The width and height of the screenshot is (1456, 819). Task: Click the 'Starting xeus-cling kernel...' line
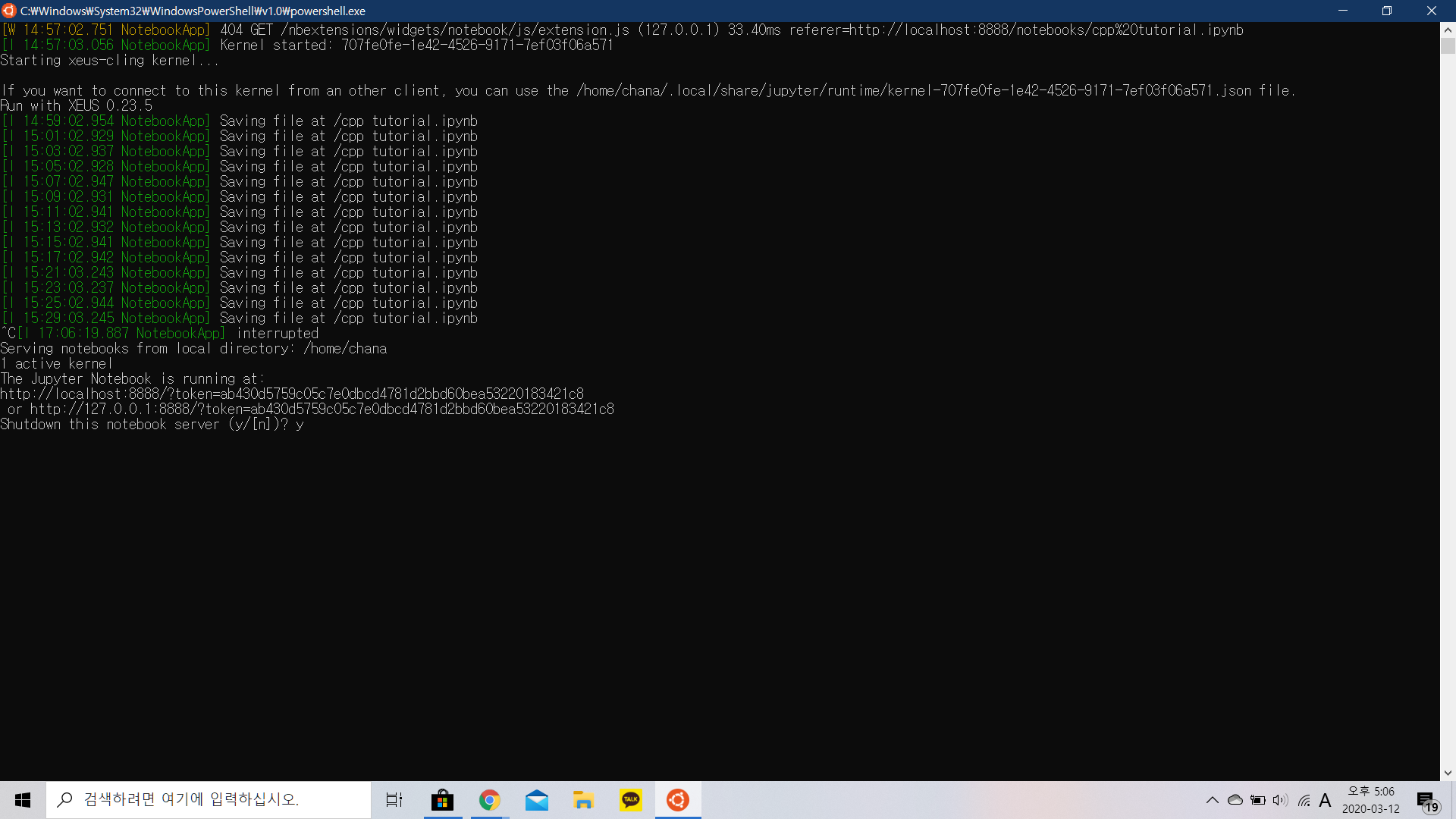click(x=110, y=61)
